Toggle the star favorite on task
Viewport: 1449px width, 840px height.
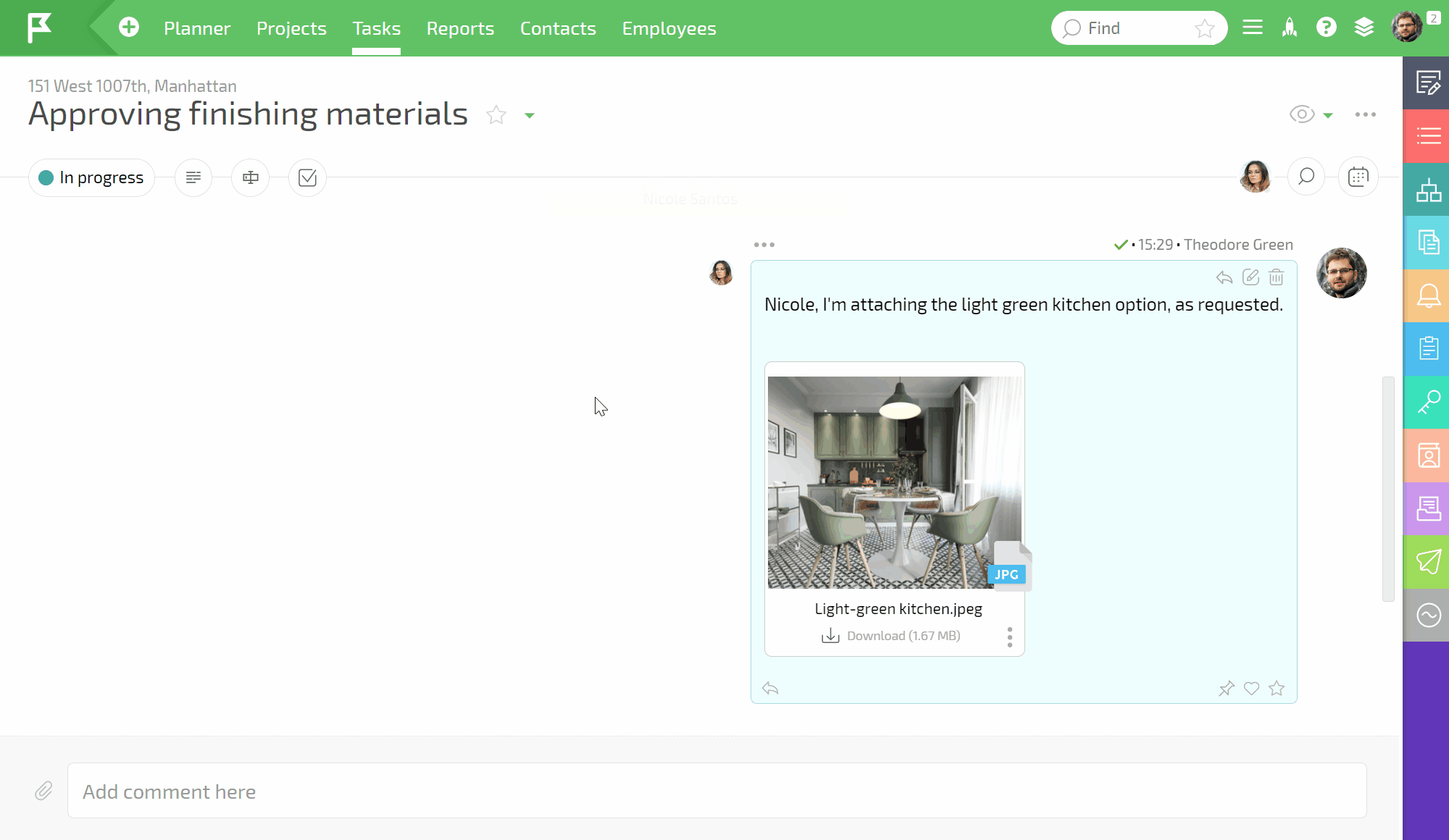pos(496,113)
